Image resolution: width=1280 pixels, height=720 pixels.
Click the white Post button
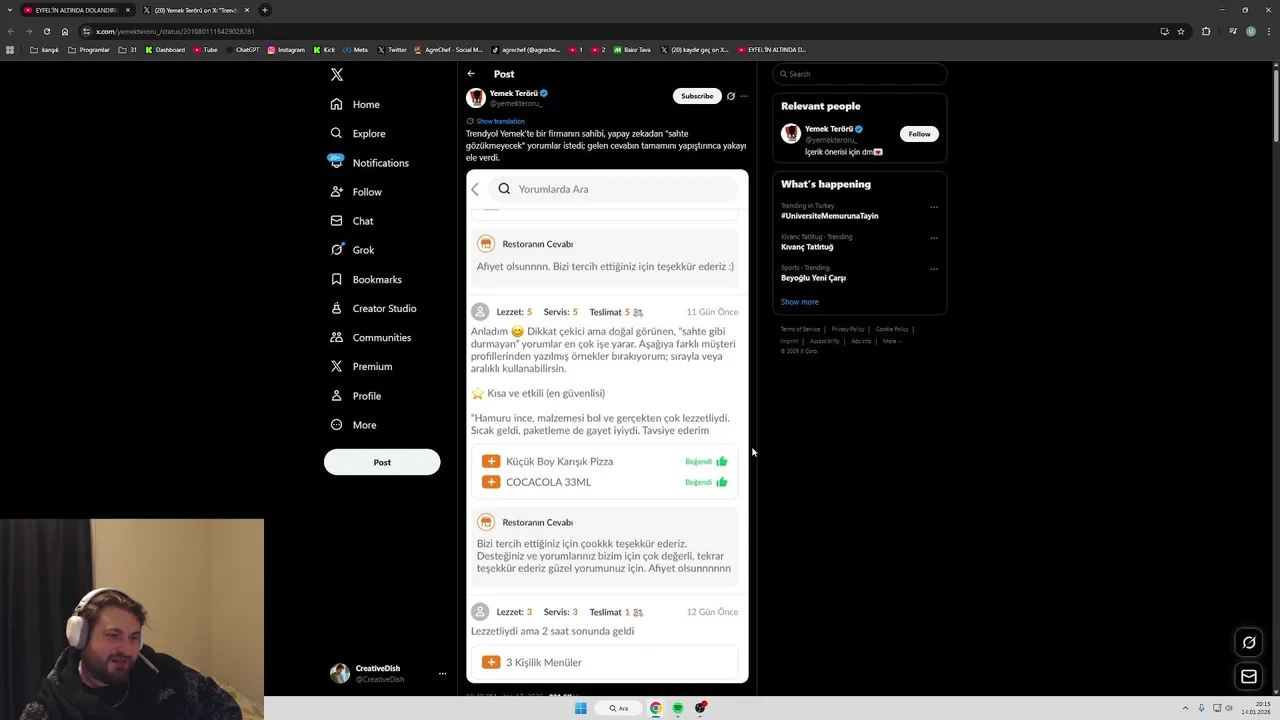[x=382, y=462]
